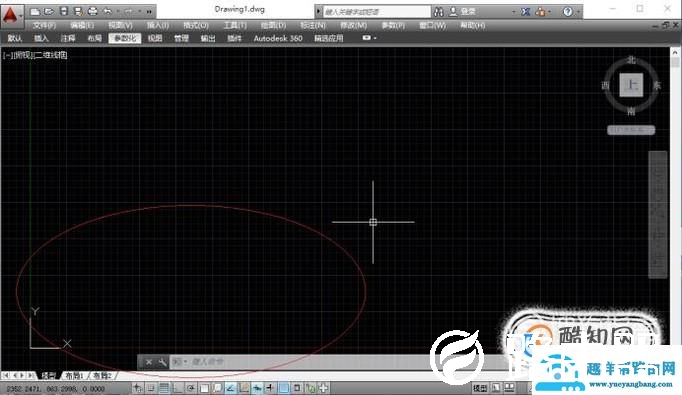
Task: Open the undo history dropdown arrow
Action: 118,12
